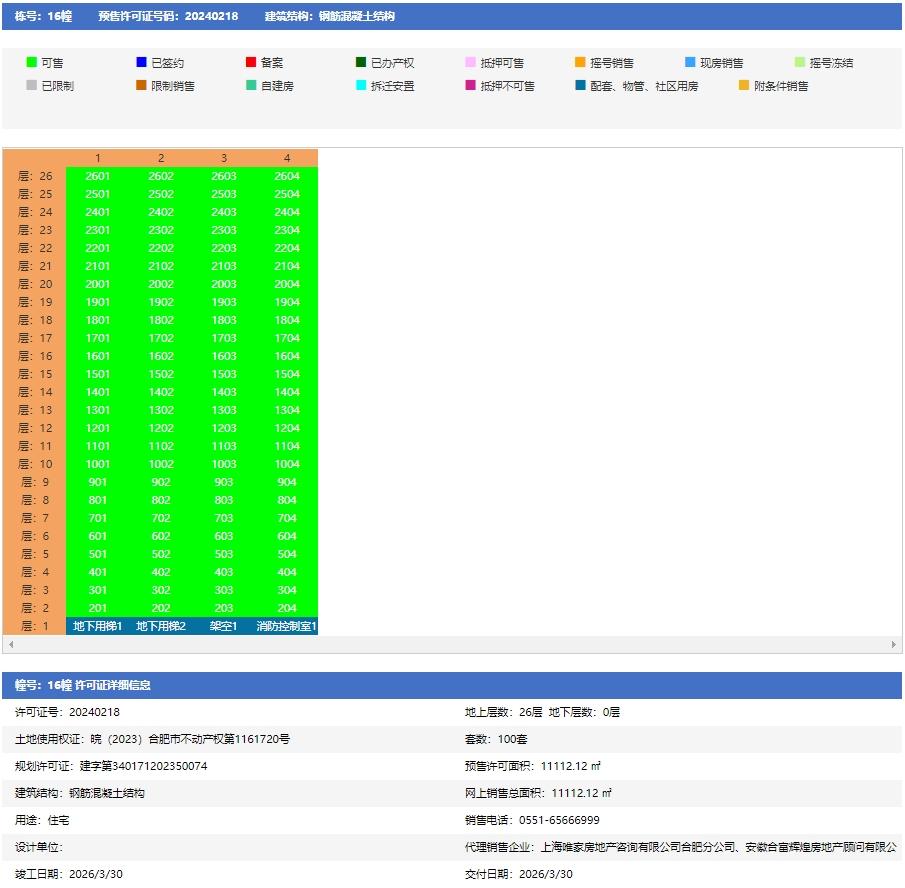The height and width of the screenshot is (888, 905).
Task: Click the brown 限制销售 legend swatch
Action: [141, 85]
